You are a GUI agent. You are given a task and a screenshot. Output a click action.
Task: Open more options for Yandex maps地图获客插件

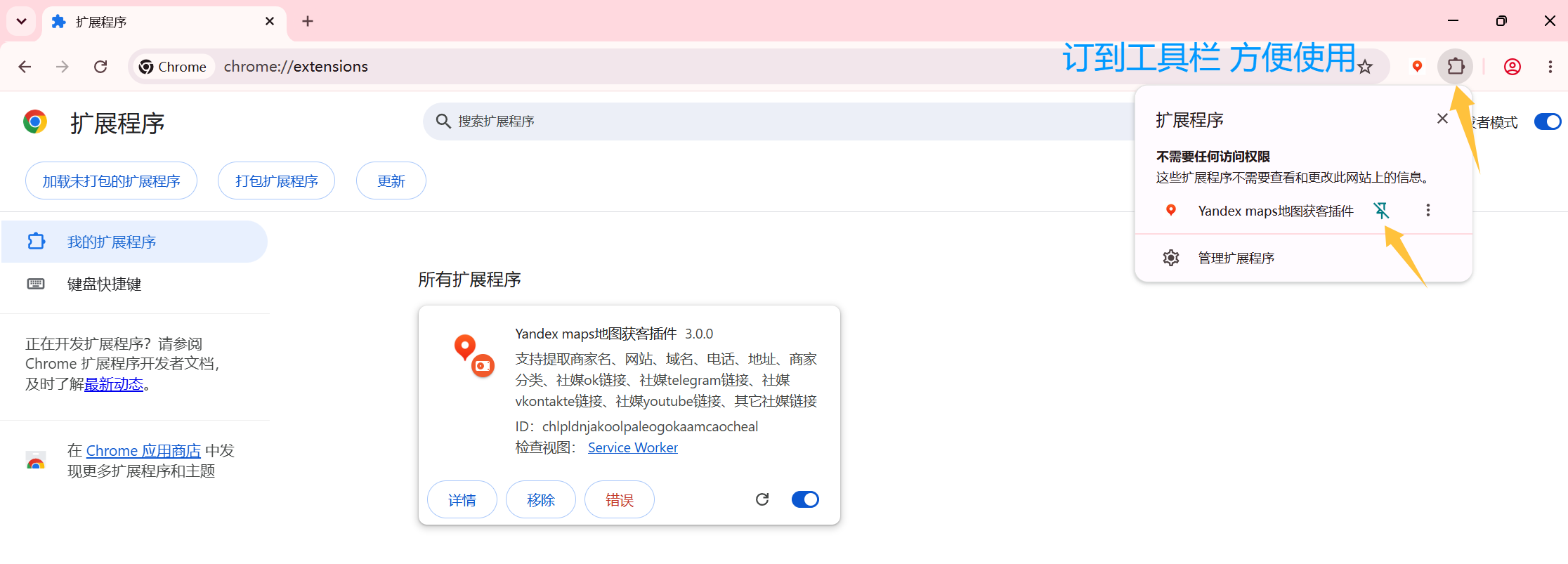[x=1427, y=210]
